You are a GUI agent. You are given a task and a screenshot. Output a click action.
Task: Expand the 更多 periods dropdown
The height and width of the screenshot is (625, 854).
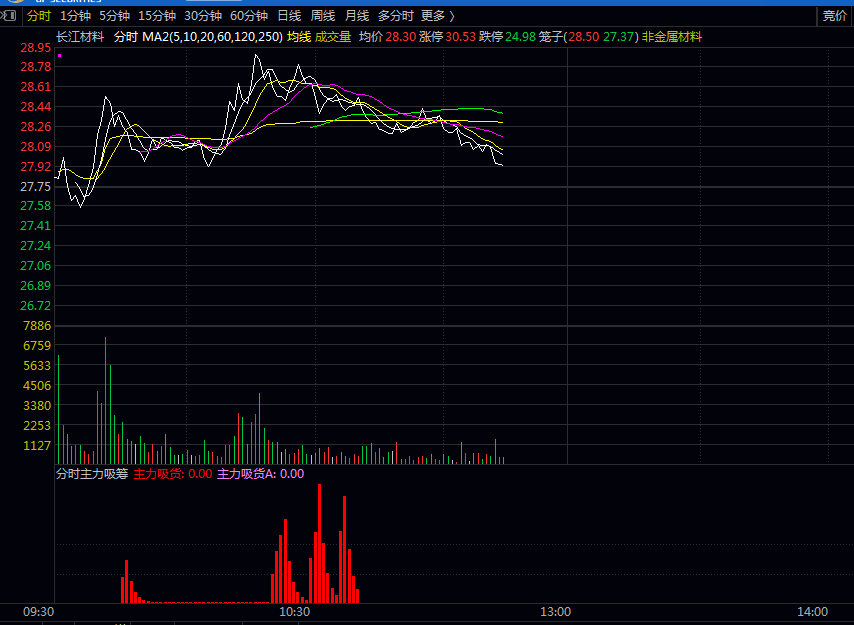437,16
